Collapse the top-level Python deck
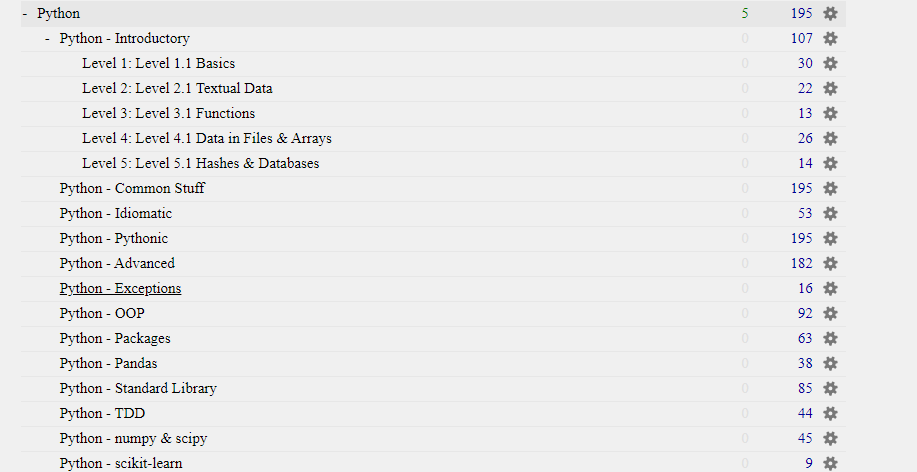917x472 pixels. [25, 13]
